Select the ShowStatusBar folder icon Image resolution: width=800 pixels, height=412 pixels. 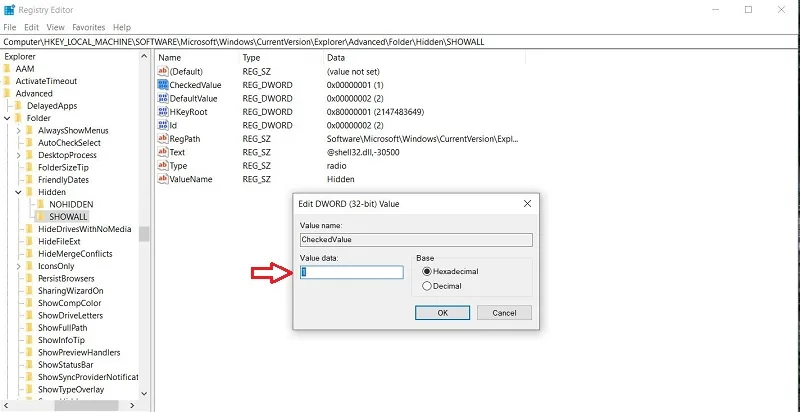point(29,365)
